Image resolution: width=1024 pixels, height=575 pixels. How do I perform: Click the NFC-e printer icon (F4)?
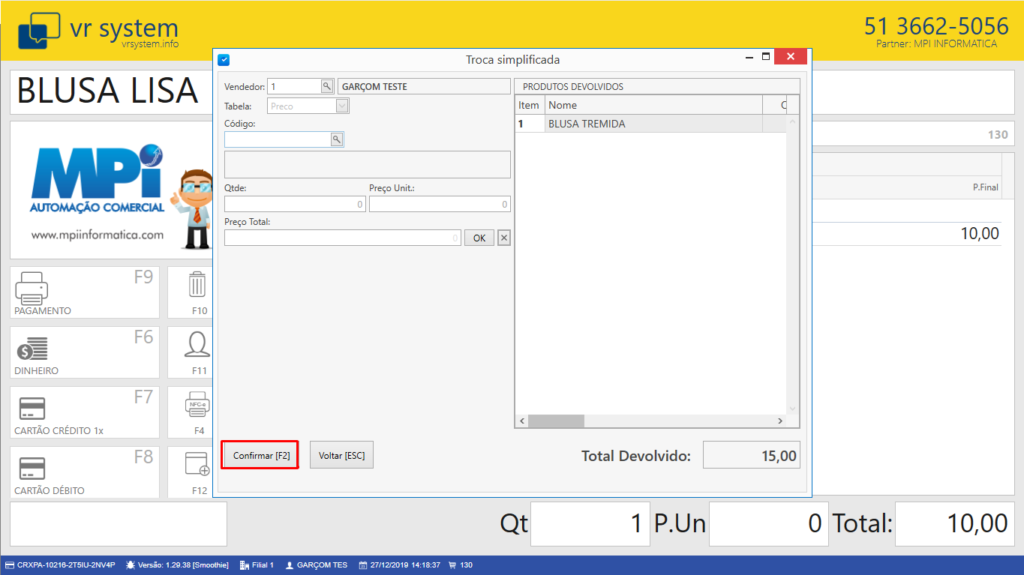coord(198,406)
